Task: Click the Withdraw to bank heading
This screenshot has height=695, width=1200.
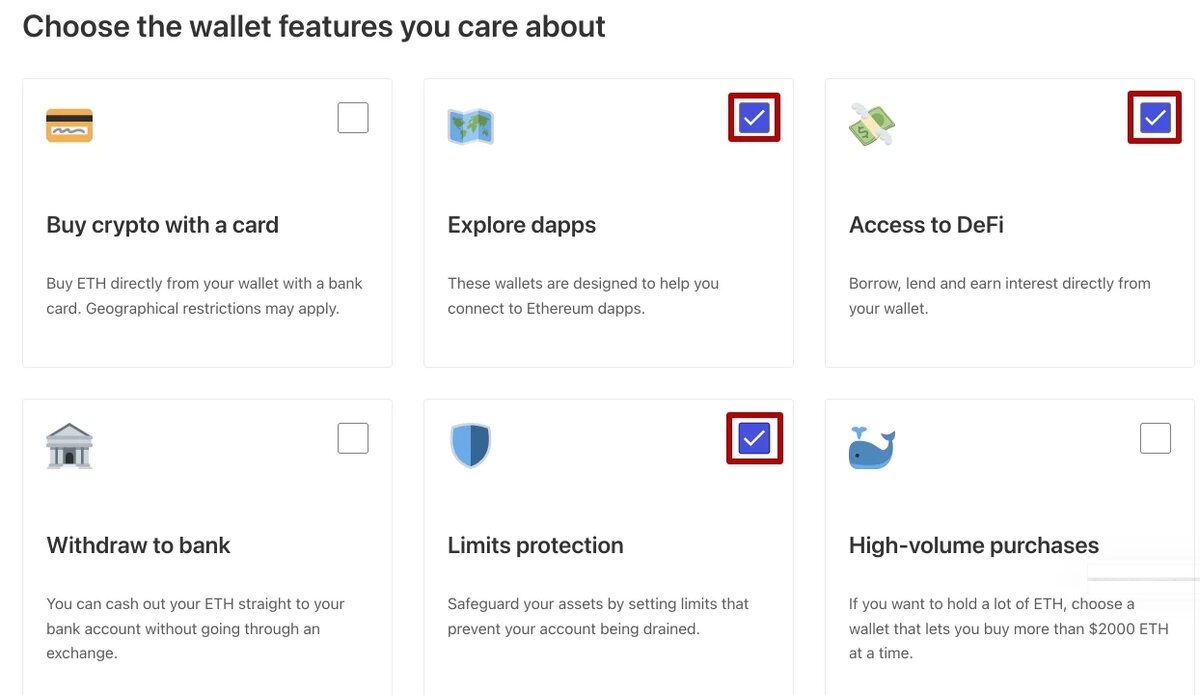Action: coord(138,545)
